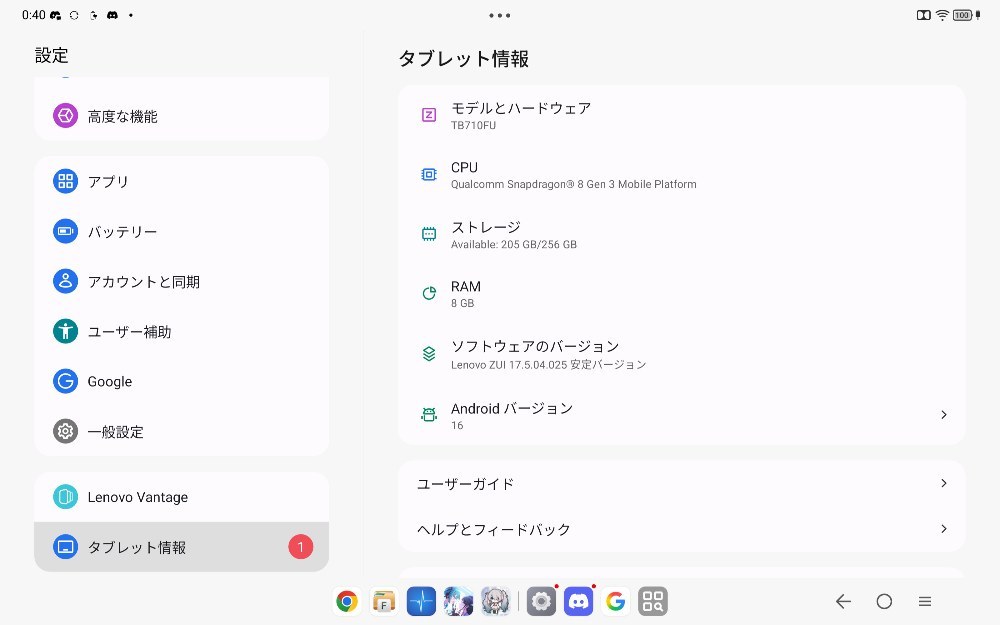Tap the CPU chip icon
1000x625 pixels.
pyautogui.click(x=429, y=174)
